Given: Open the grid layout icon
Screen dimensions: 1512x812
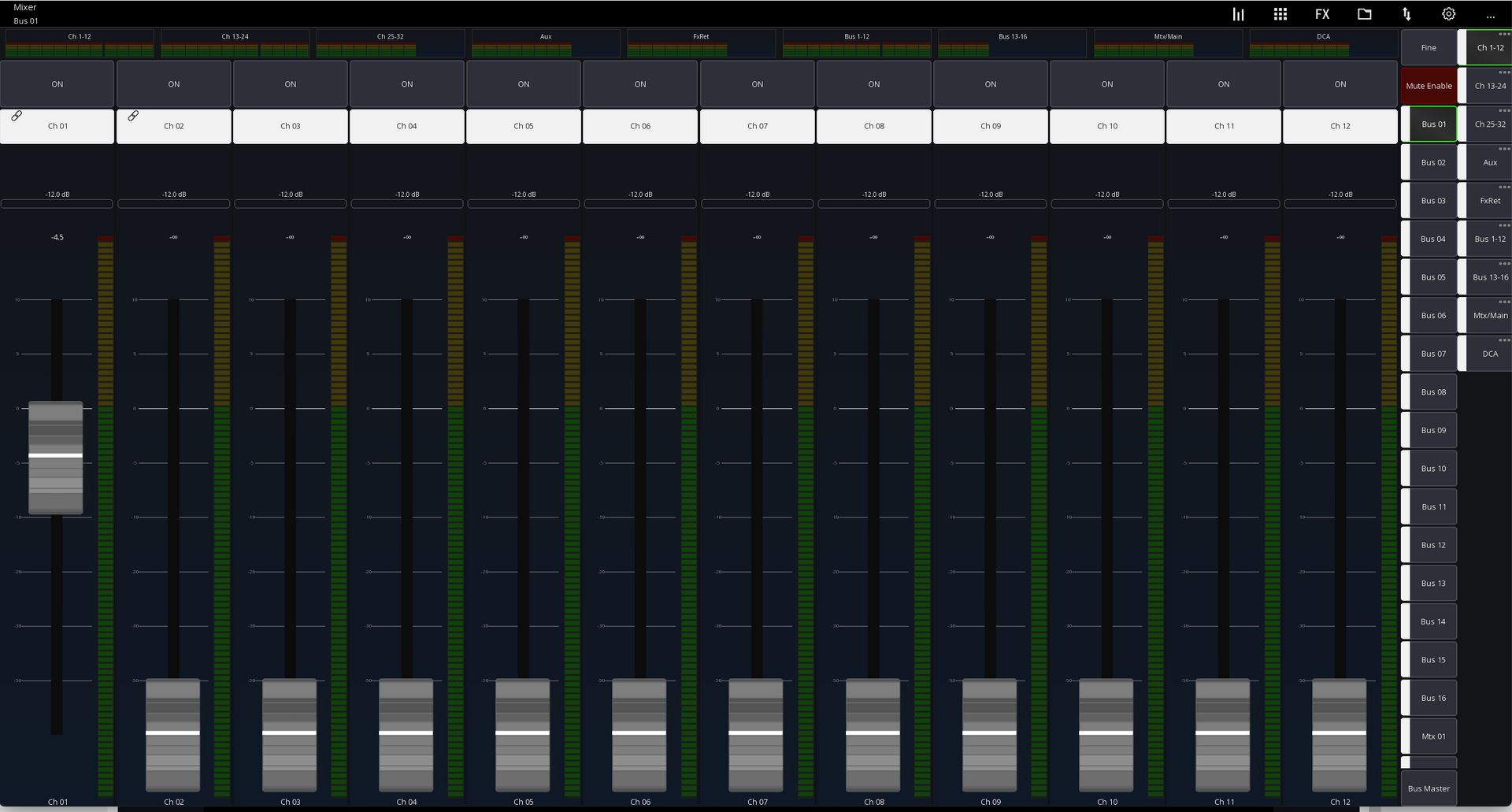Looking at the screenshot, I should pyautogui.click(x=1280, y=14).
